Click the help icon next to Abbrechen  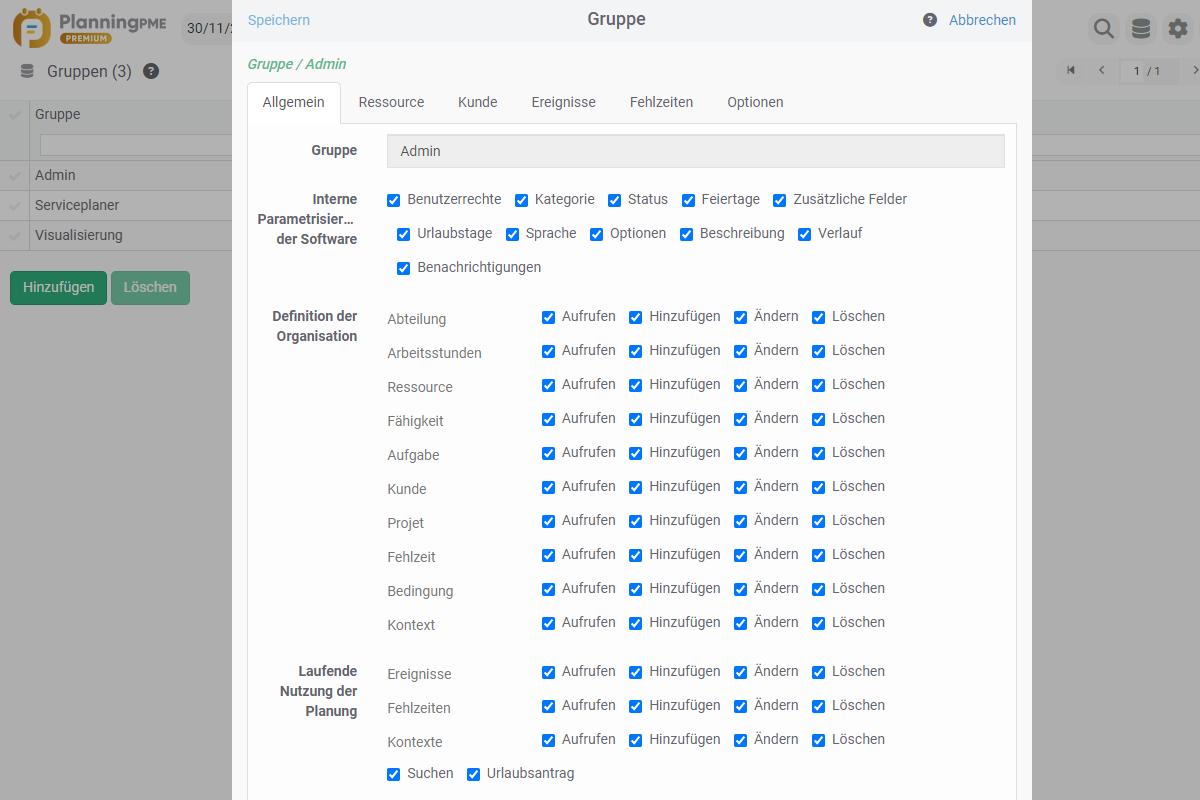(930, 20)
